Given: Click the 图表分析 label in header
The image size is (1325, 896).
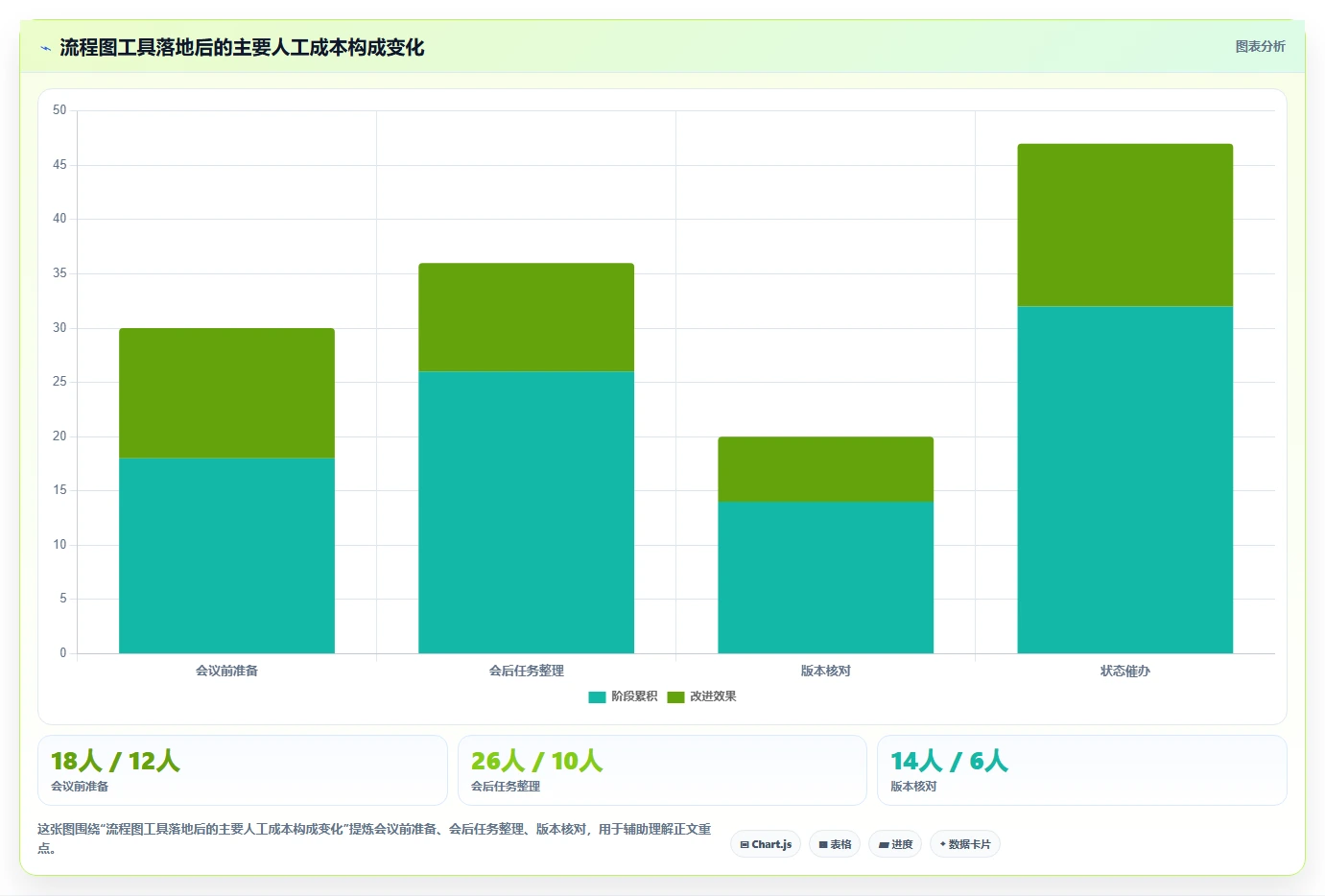Looking at the screenshot, I should click(x=1260, y=46).
